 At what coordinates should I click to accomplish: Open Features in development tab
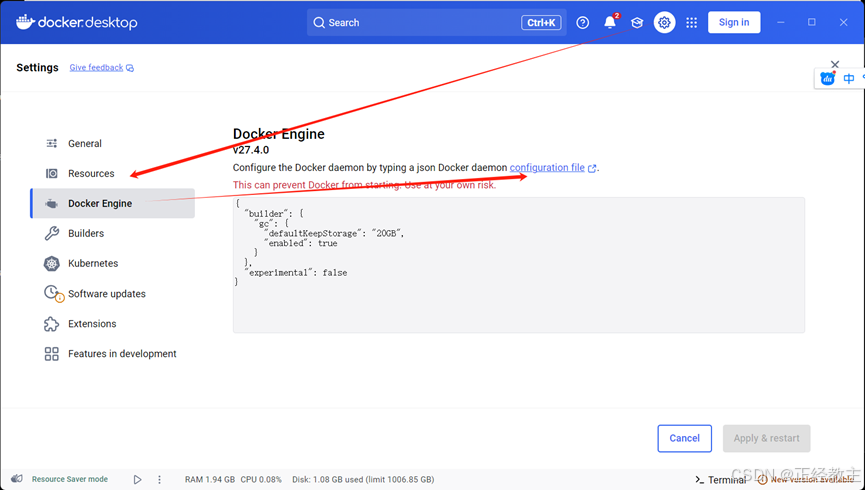click(x=113, y=354)
